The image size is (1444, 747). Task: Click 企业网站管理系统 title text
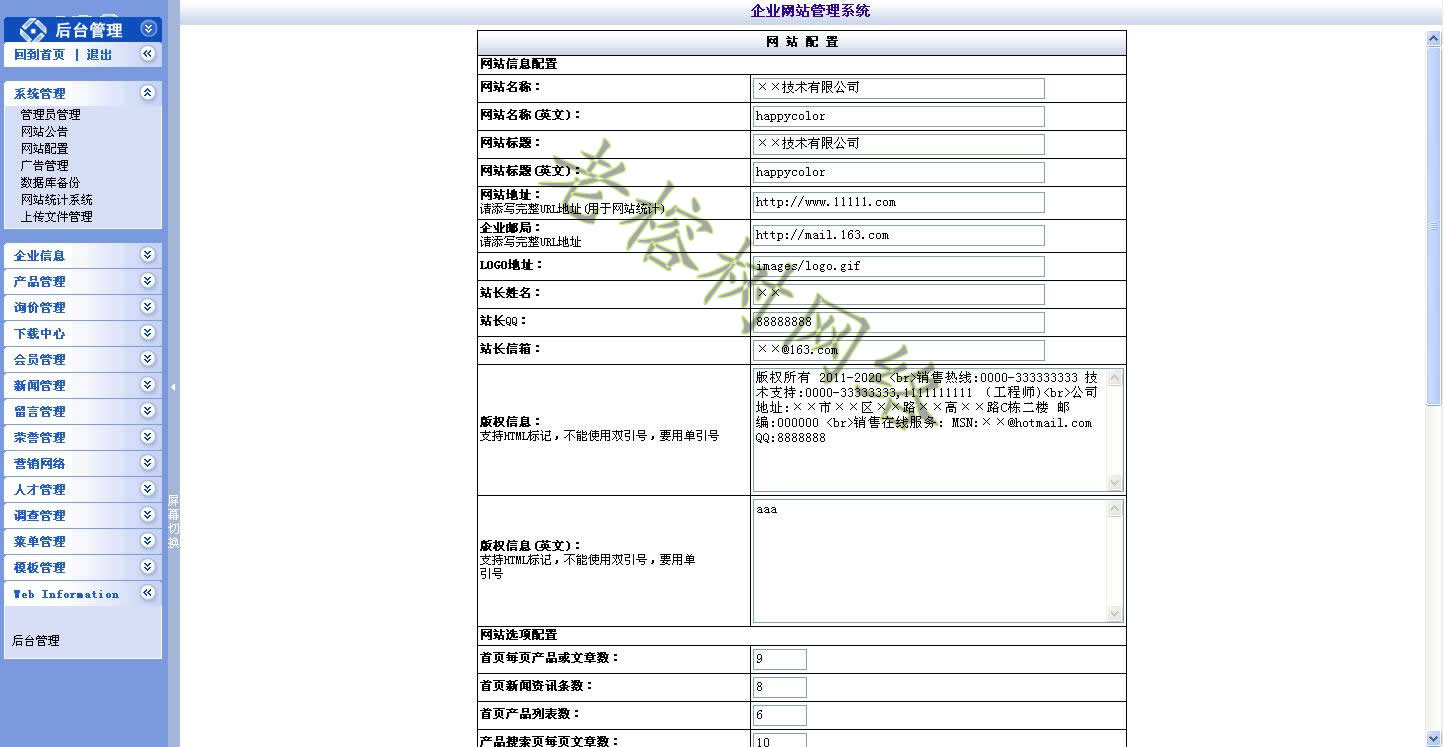tap(810, 11)
